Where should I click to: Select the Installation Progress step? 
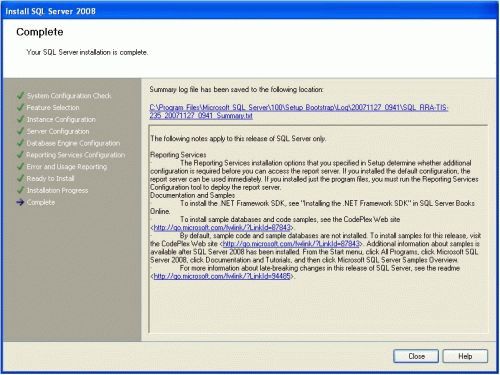coord(57,190)
